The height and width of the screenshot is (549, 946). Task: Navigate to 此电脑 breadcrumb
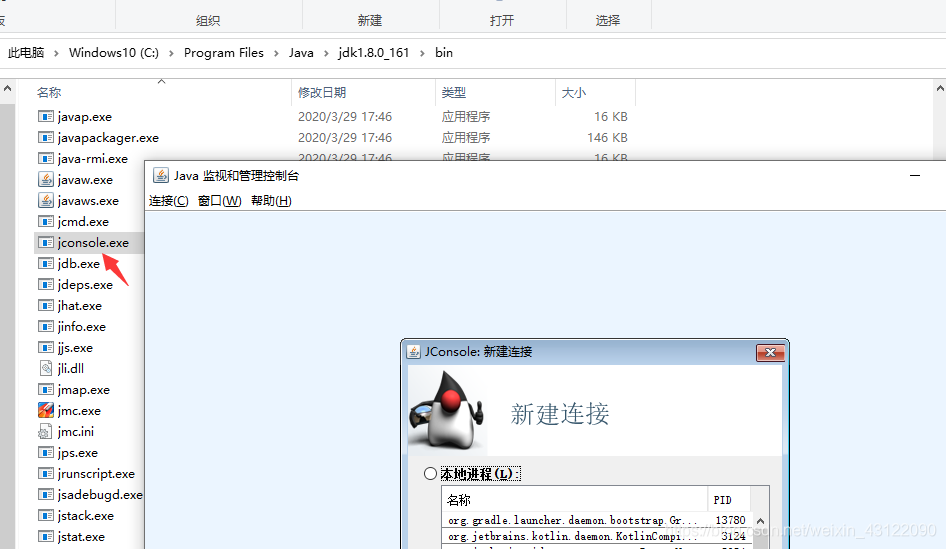(26, 53)
